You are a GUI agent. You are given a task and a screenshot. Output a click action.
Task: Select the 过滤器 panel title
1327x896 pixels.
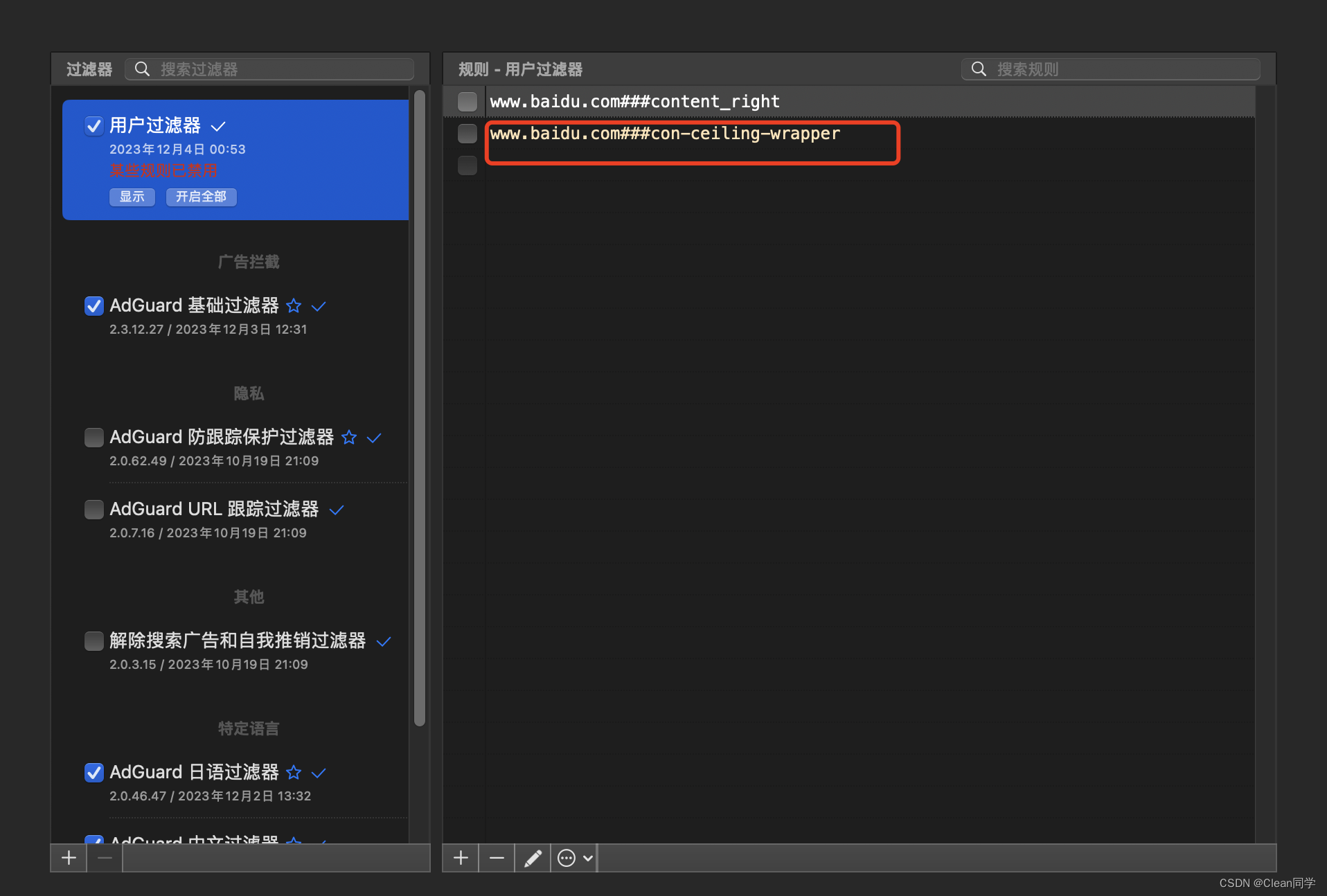coord(88,69)
